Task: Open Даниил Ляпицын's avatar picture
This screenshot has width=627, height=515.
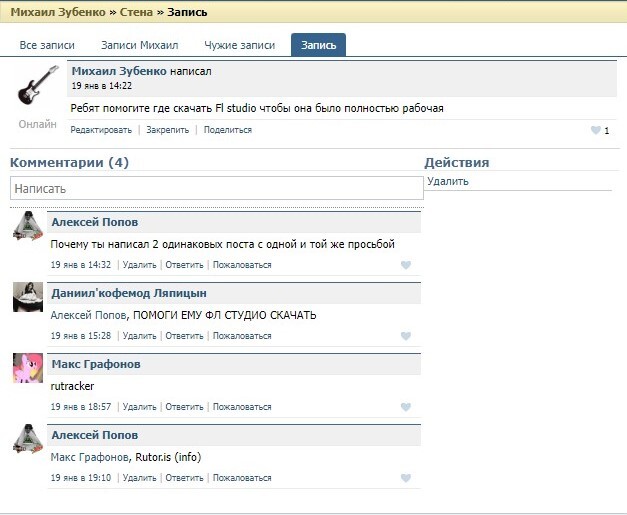Action: pos(28,297)
